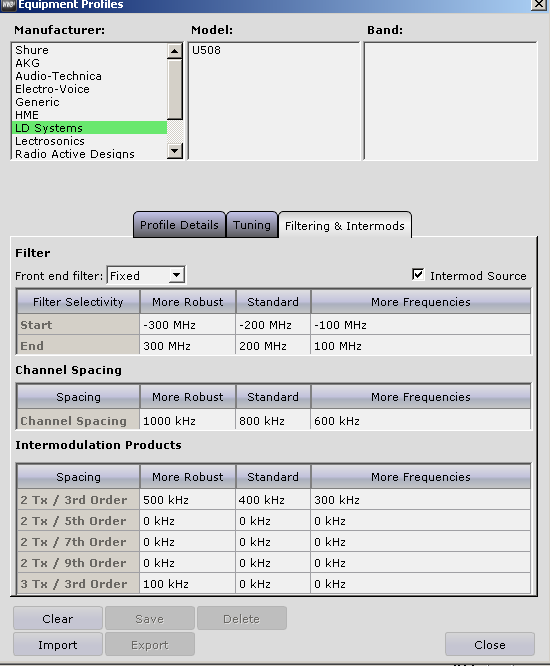Click the Close button at the bottom
The image size is (550, 666).
490,644
